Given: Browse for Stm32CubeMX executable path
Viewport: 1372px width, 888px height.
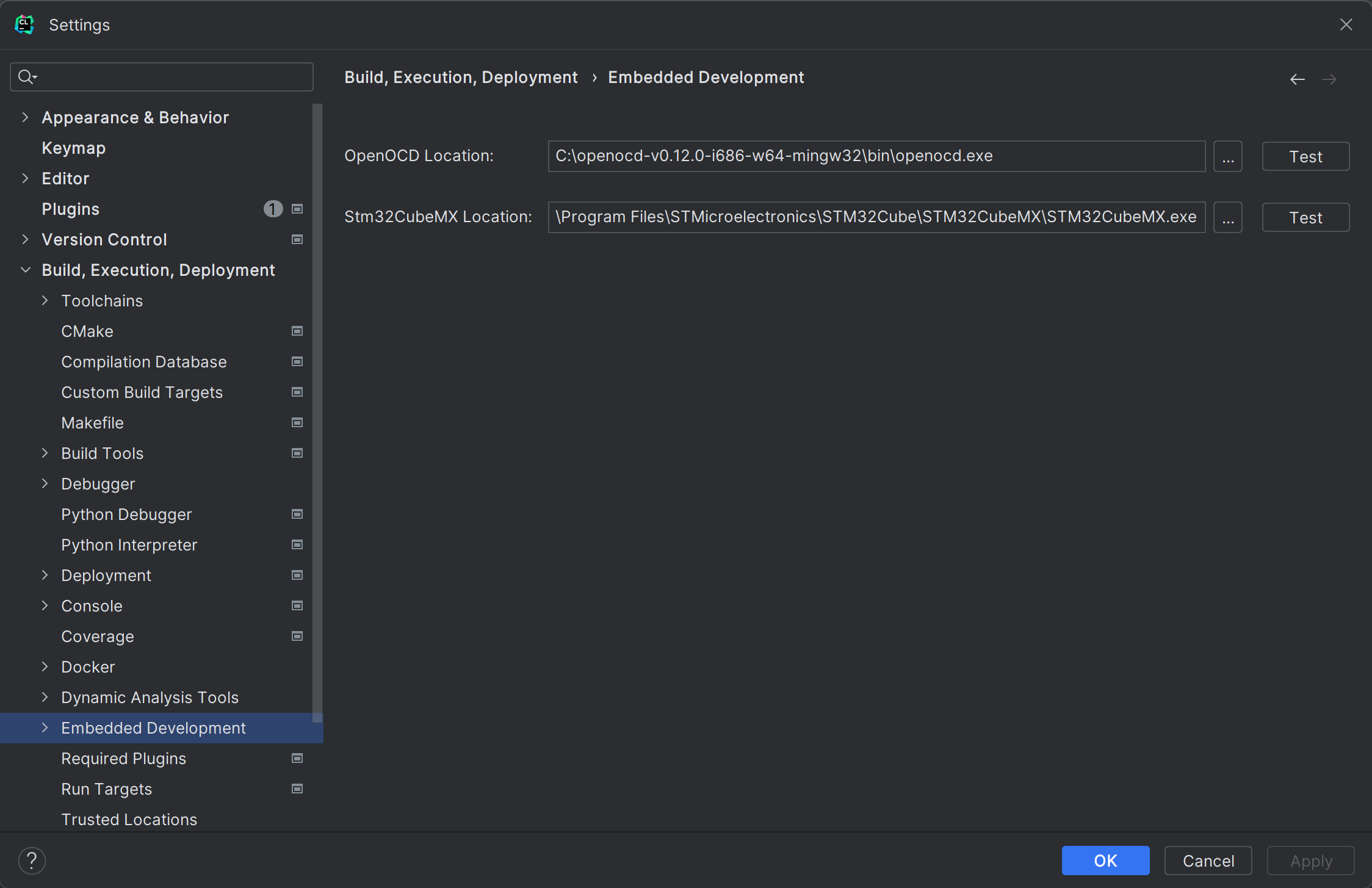Looking at the screenshot, I should click(1228, 217).
